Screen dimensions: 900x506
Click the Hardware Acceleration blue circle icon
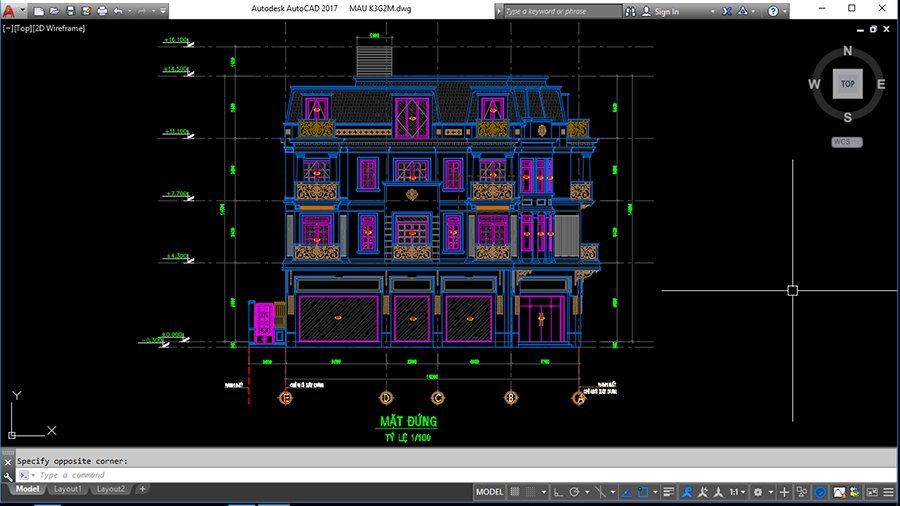[820, 492]
